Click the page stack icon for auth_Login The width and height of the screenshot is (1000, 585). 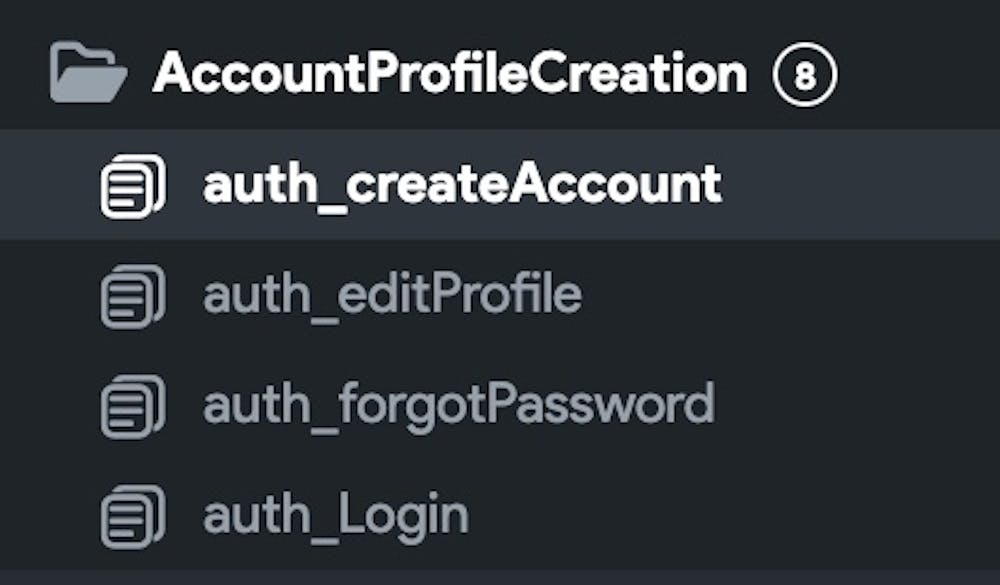[133, 517]
